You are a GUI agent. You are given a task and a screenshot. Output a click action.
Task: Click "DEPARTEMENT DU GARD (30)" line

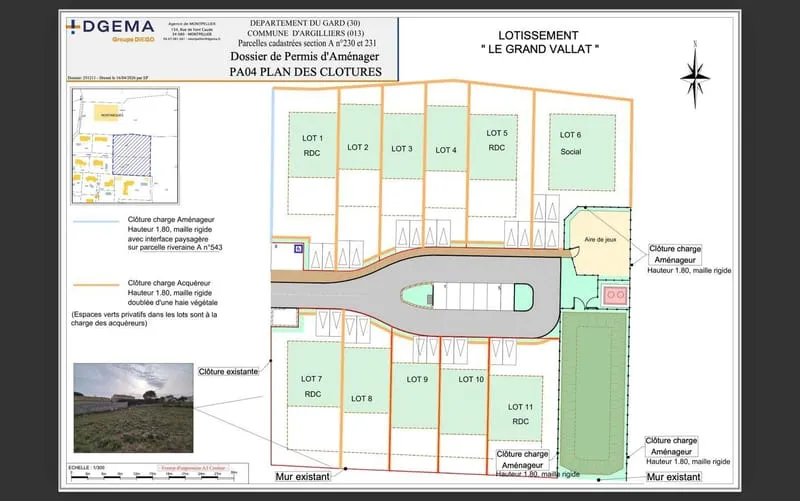coord(305,23)
